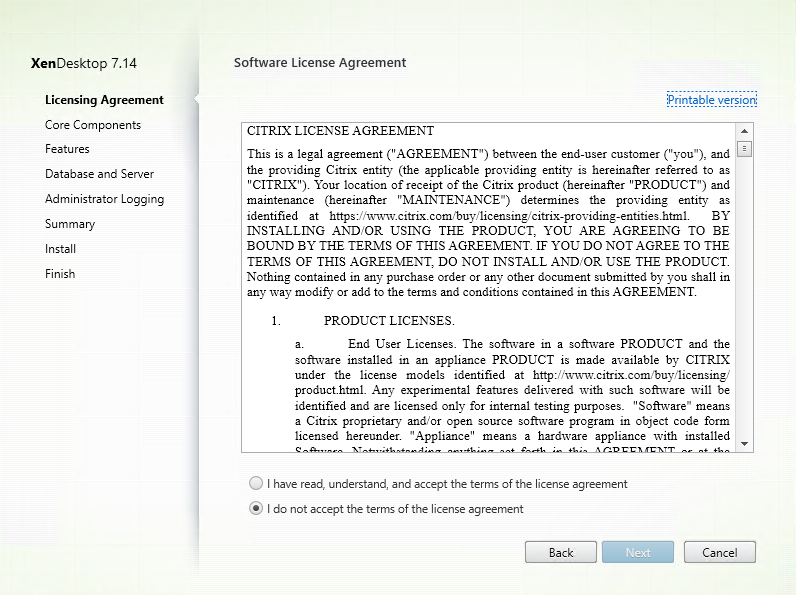The image size is (796, 595).
Task: Select the Finish step
Action: point(60,274)
